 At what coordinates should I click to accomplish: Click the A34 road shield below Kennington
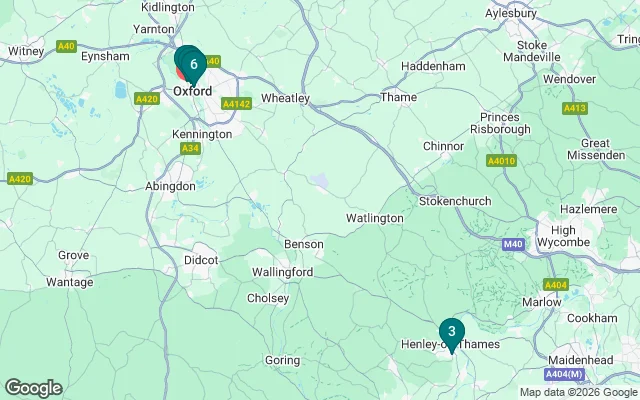(x=190, y=148)
